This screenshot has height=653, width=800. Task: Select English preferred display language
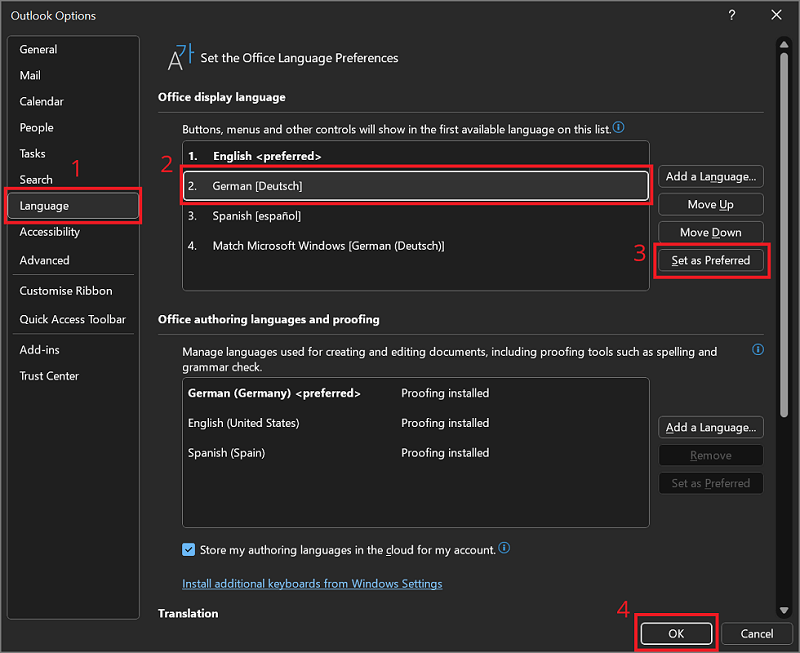click(x=416, y=156)
